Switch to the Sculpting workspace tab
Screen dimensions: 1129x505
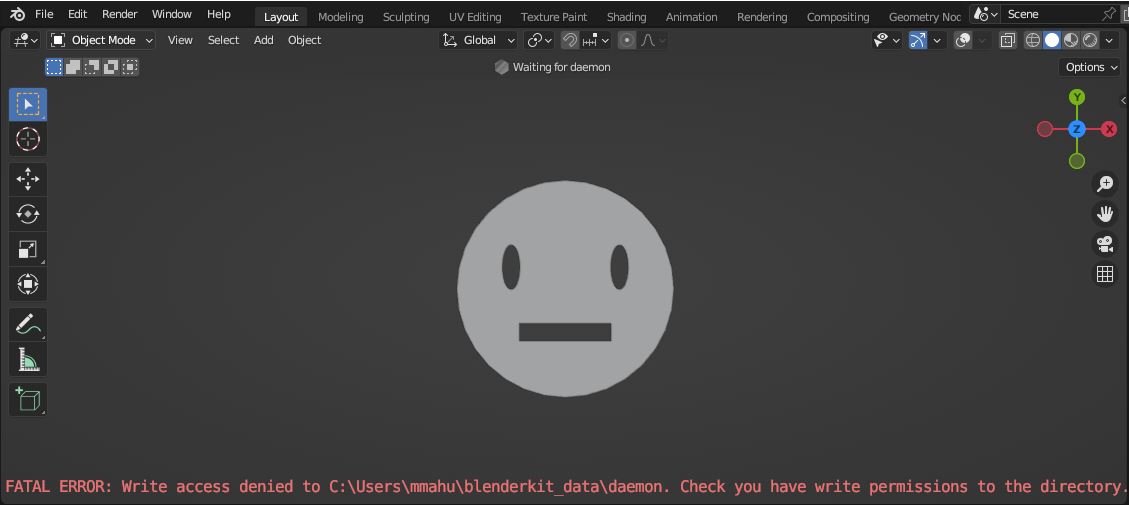pyautogui.click(x=406, y=17)
